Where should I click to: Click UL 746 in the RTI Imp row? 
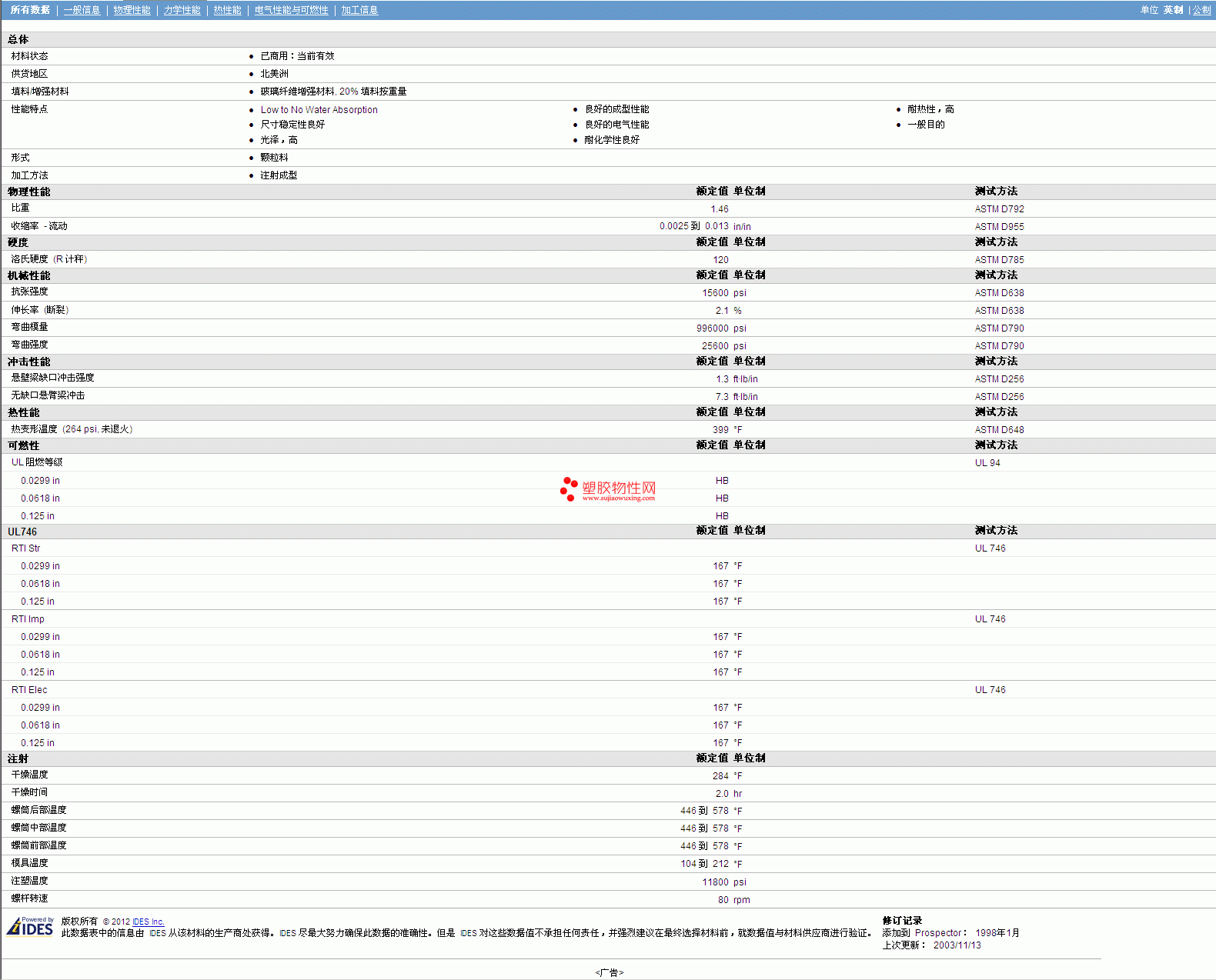click(x=990, y=619)
